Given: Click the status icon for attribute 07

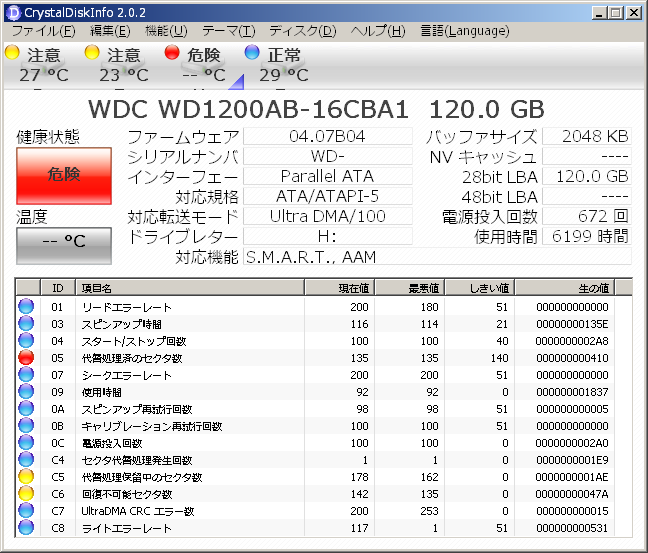Looking at the screenshot, I should [26, 374].
